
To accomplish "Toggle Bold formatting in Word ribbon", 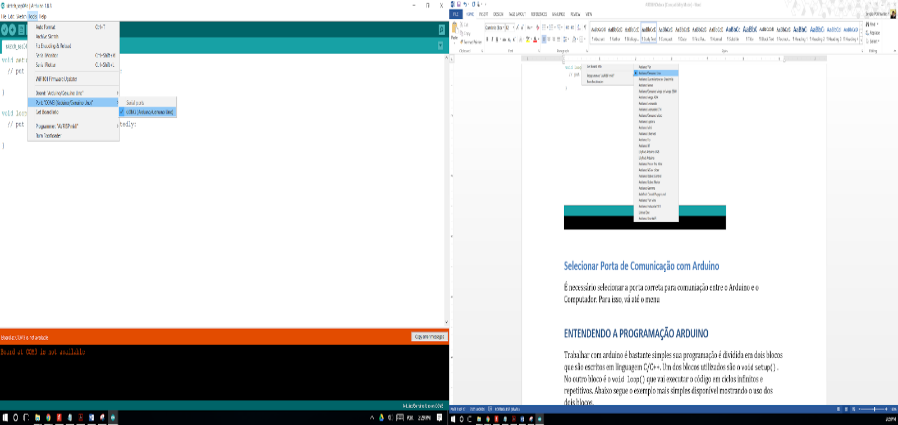I will click(487, 39).
